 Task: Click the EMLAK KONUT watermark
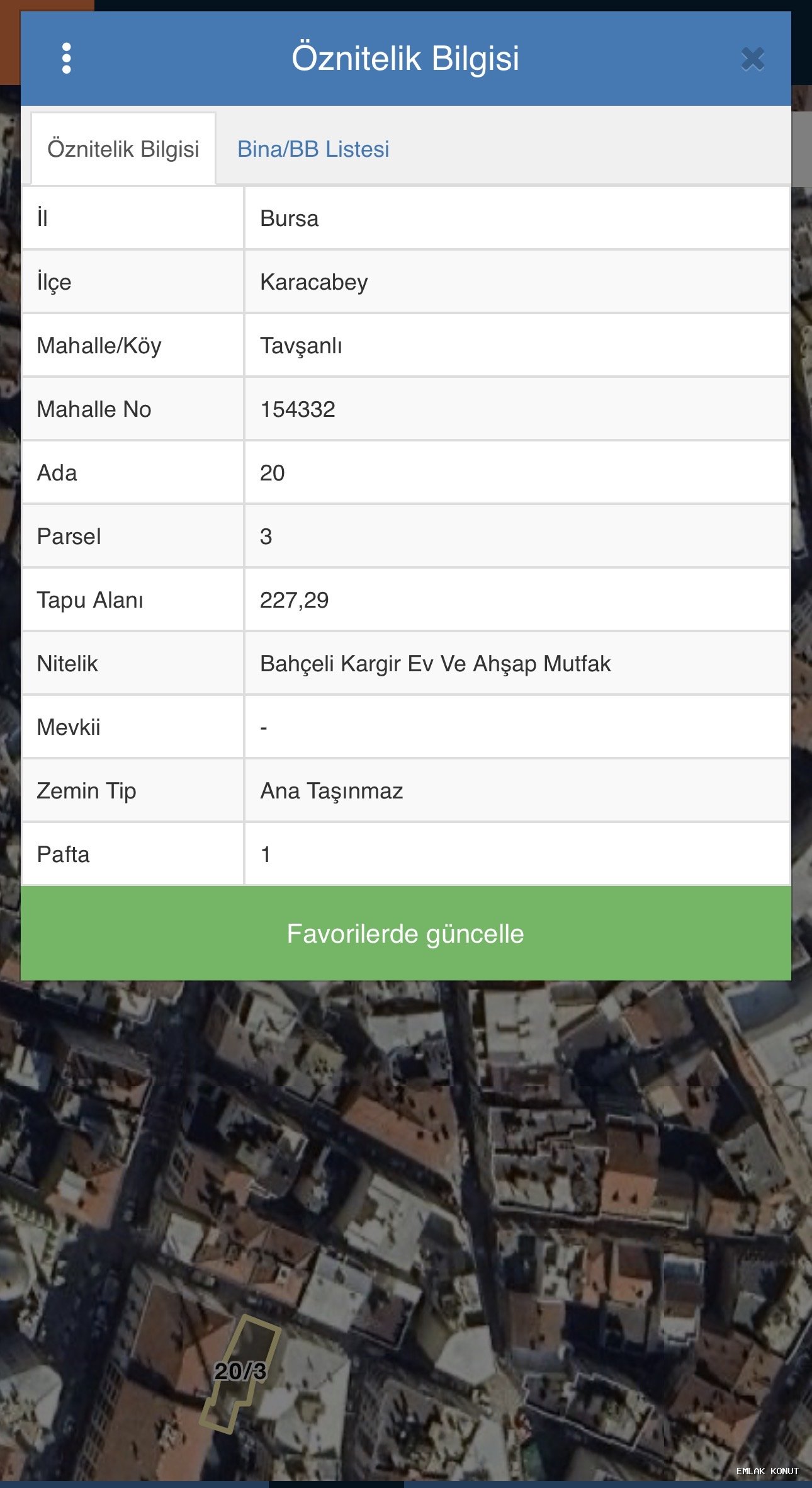tap(767, 1471)
